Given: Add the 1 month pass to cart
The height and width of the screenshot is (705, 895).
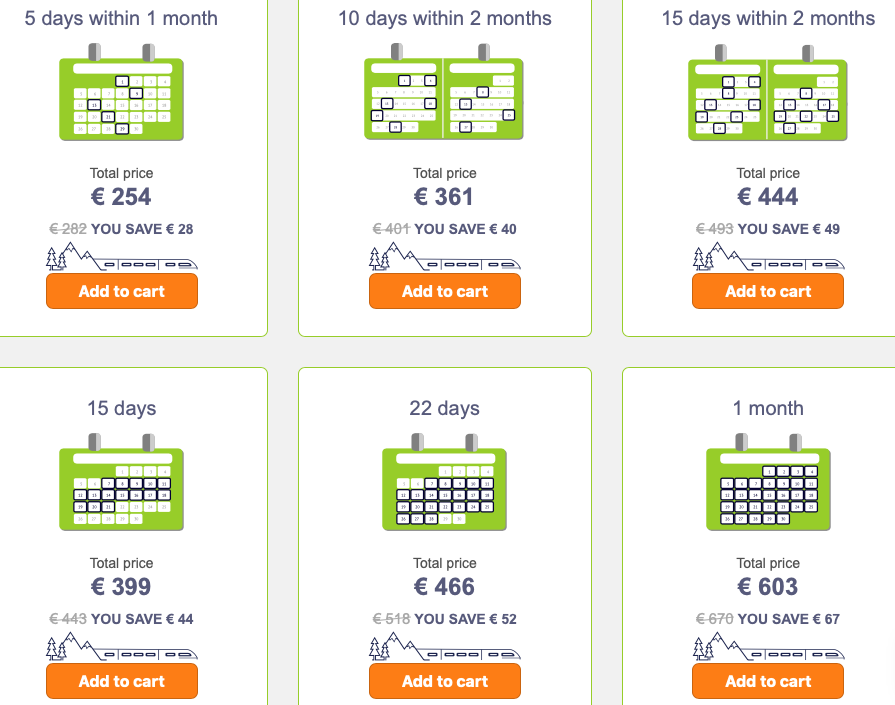Looking at the screenshot, I should [768, 681].
